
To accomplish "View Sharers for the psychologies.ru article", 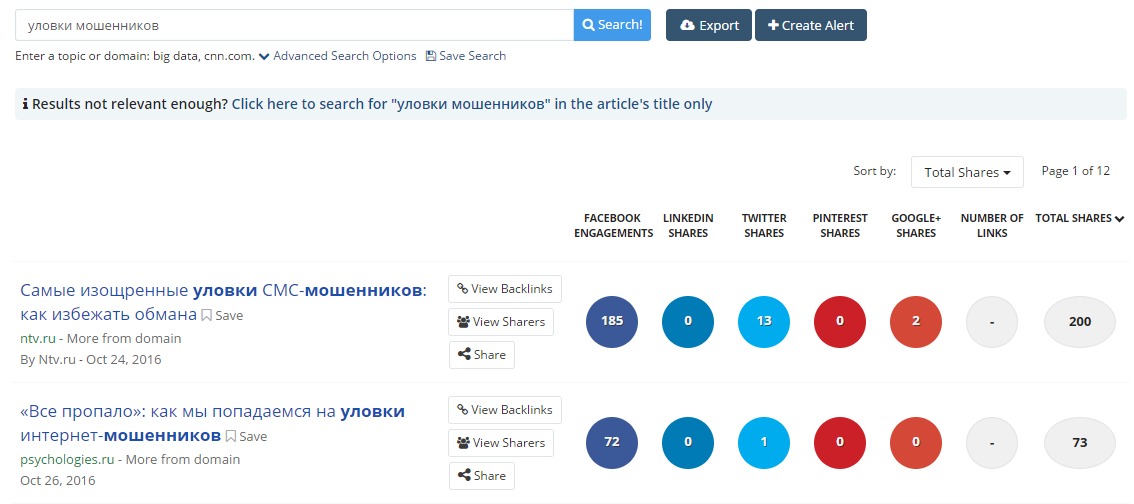I will pyautogui.click(x=501, y=443).
